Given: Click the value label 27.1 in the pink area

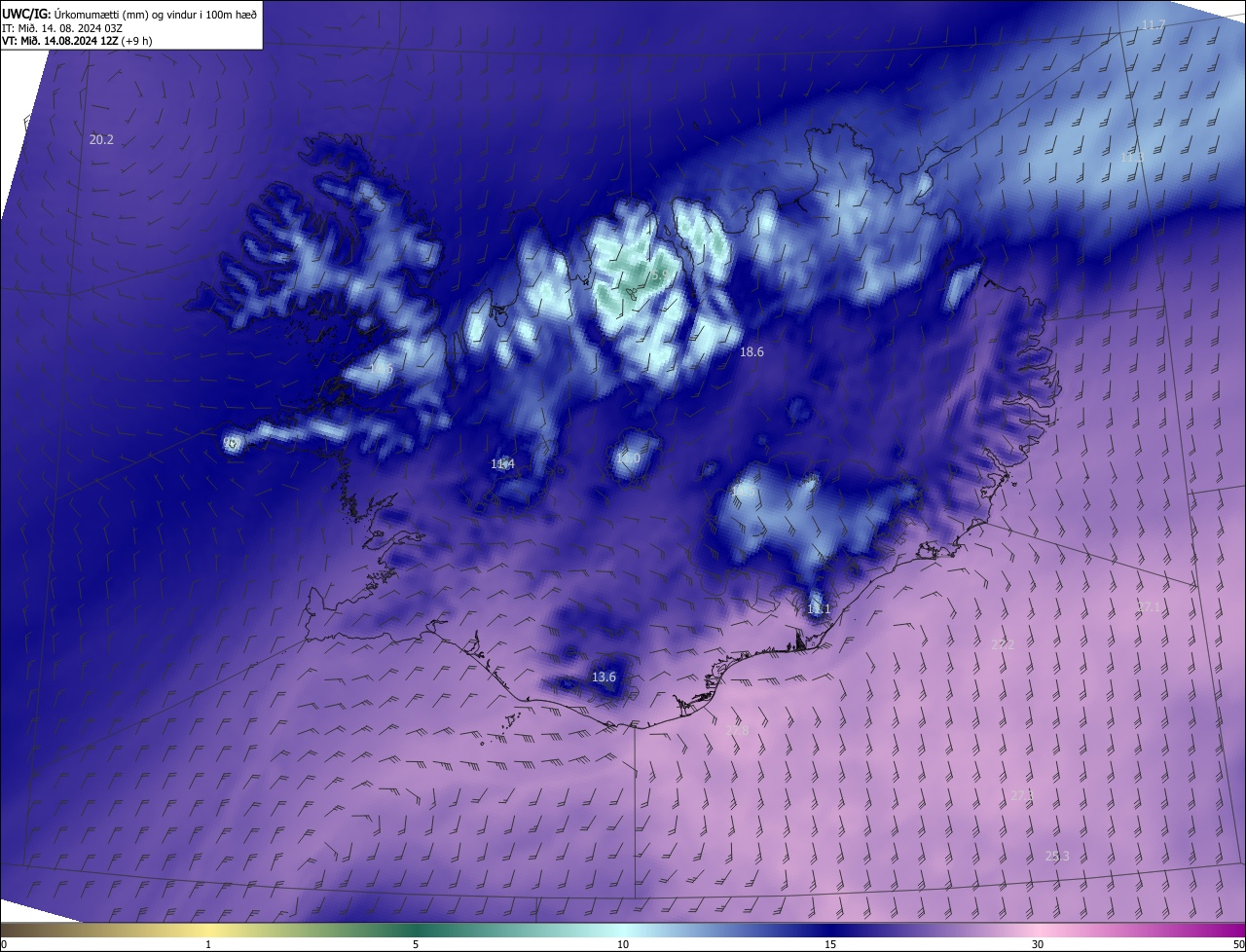Looking at the screenshot, I should (1150, 606).
